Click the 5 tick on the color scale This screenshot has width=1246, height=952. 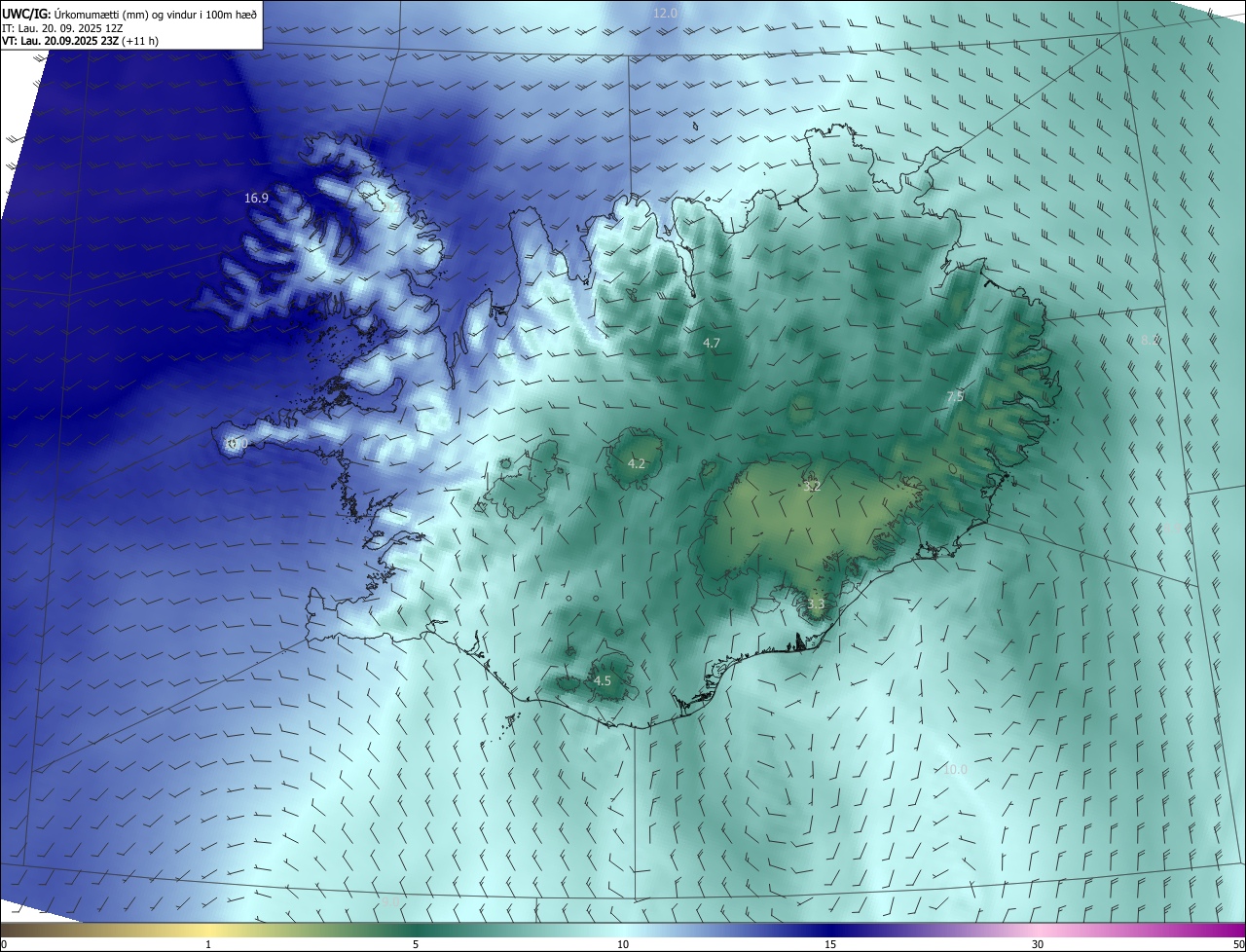416,944
